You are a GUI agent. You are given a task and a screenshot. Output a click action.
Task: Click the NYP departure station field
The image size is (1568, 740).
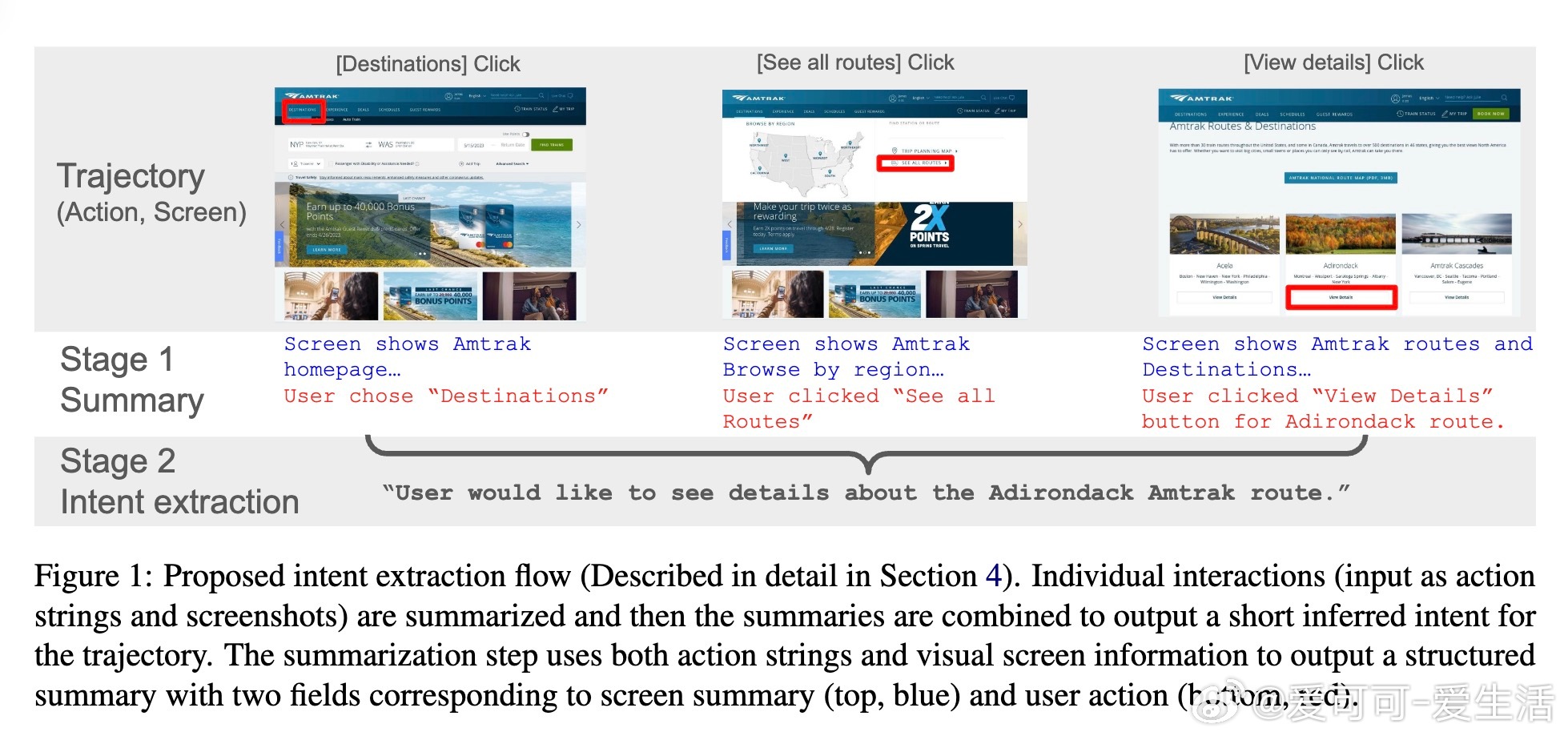pyautogui.click(x=326, y=145)
